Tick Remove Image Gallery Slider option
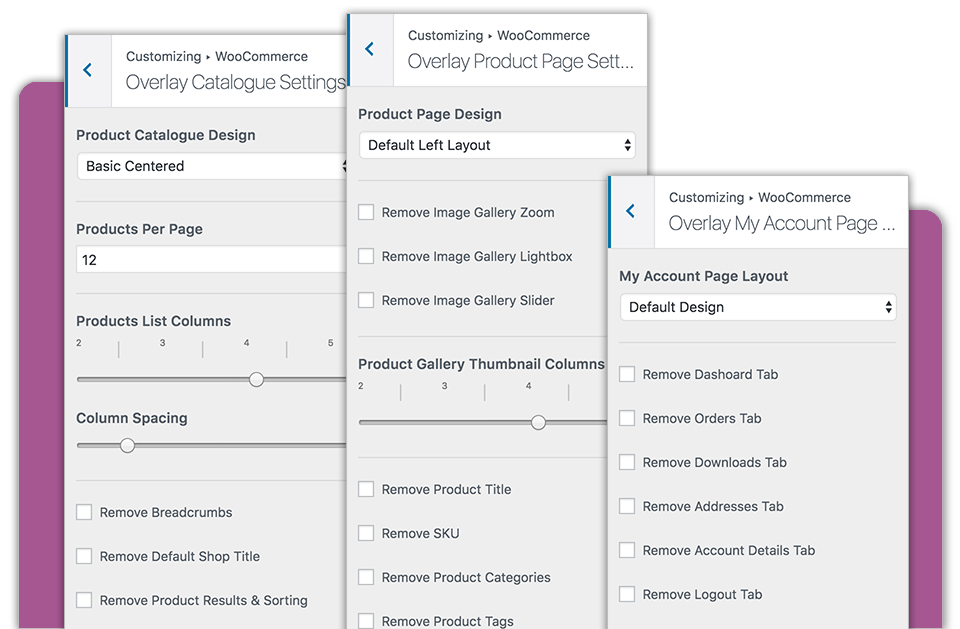This screenshot has width=960, height=629. 367,300
